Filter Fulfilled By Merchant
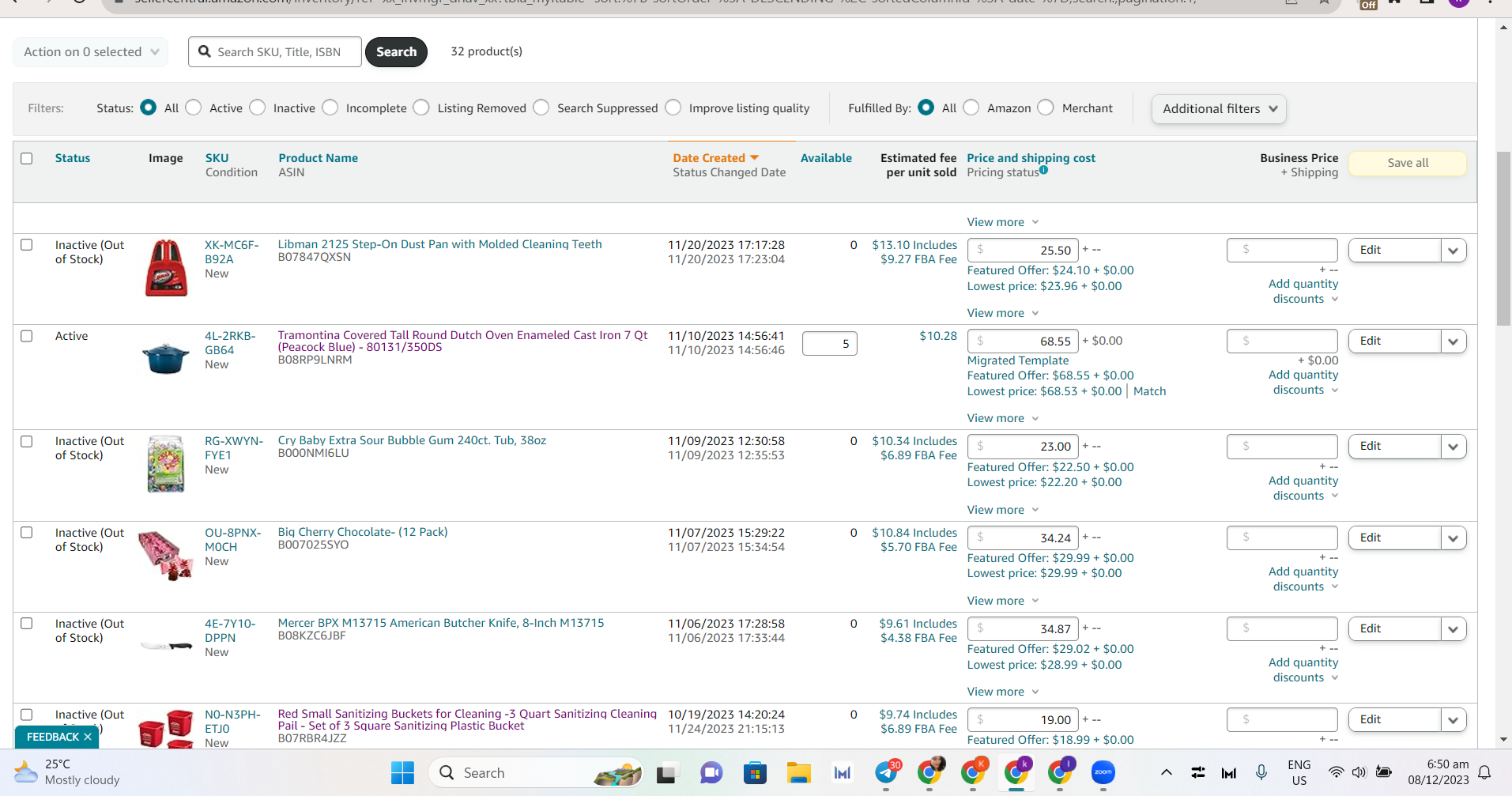Image resolution: width=1512 pixels, height=796 pixels. [x=1046, y=108]
